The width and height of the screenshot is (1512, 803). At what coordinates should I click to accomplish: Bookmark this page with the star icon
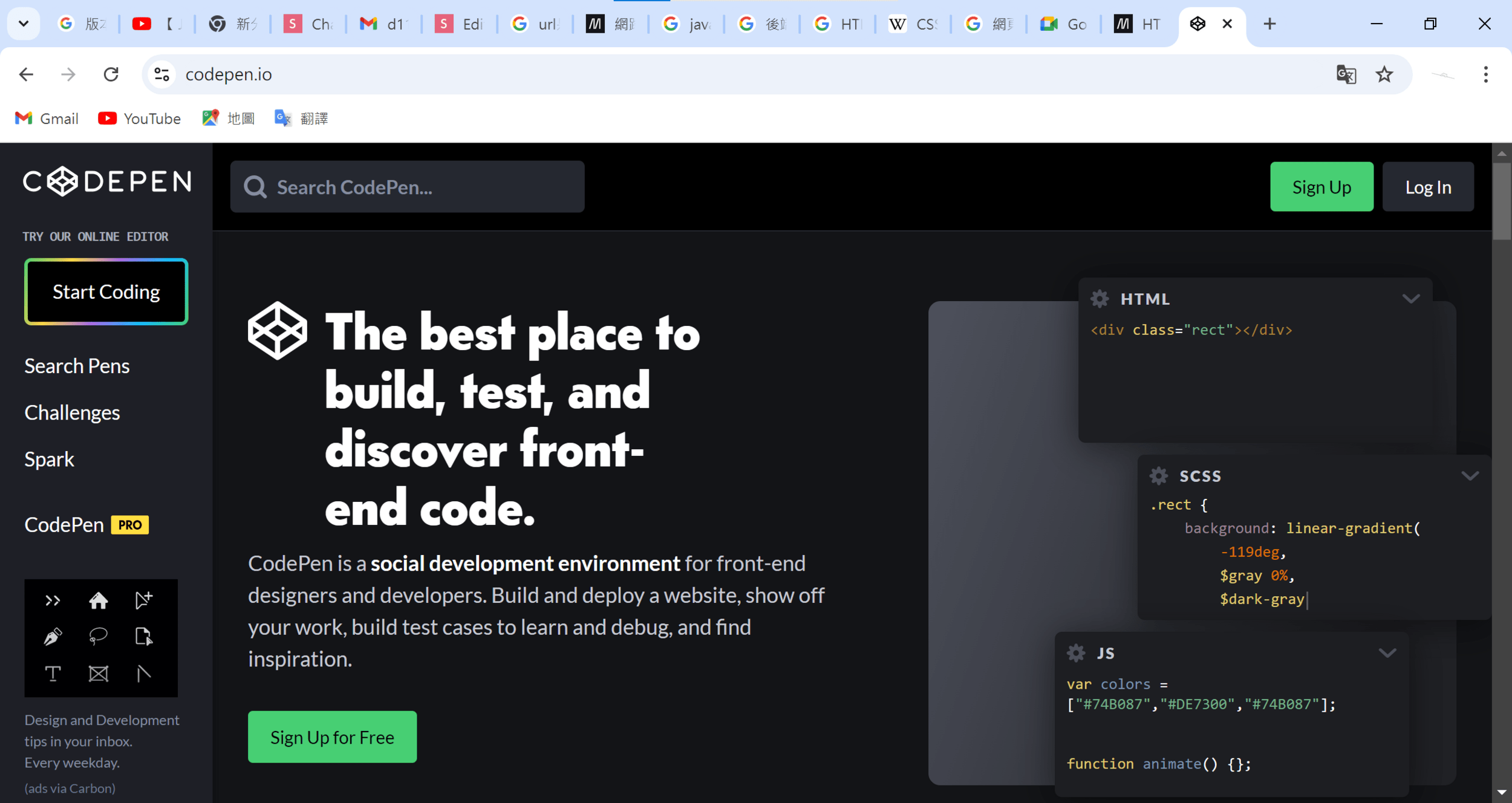tap(1384, 74)
